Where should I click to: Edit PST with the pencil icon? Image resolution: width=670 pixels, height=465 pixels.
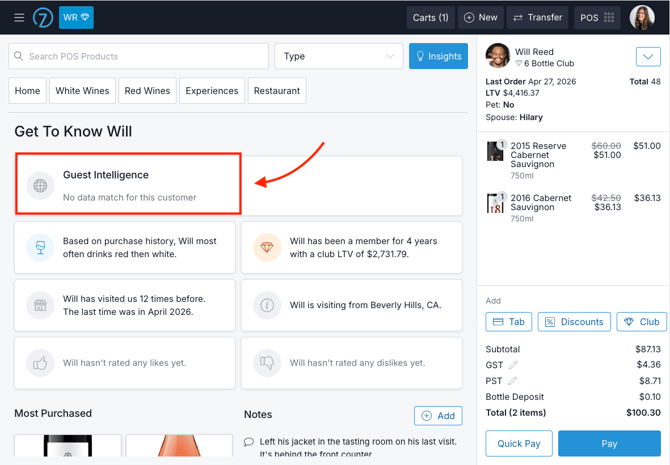[512, 381]
